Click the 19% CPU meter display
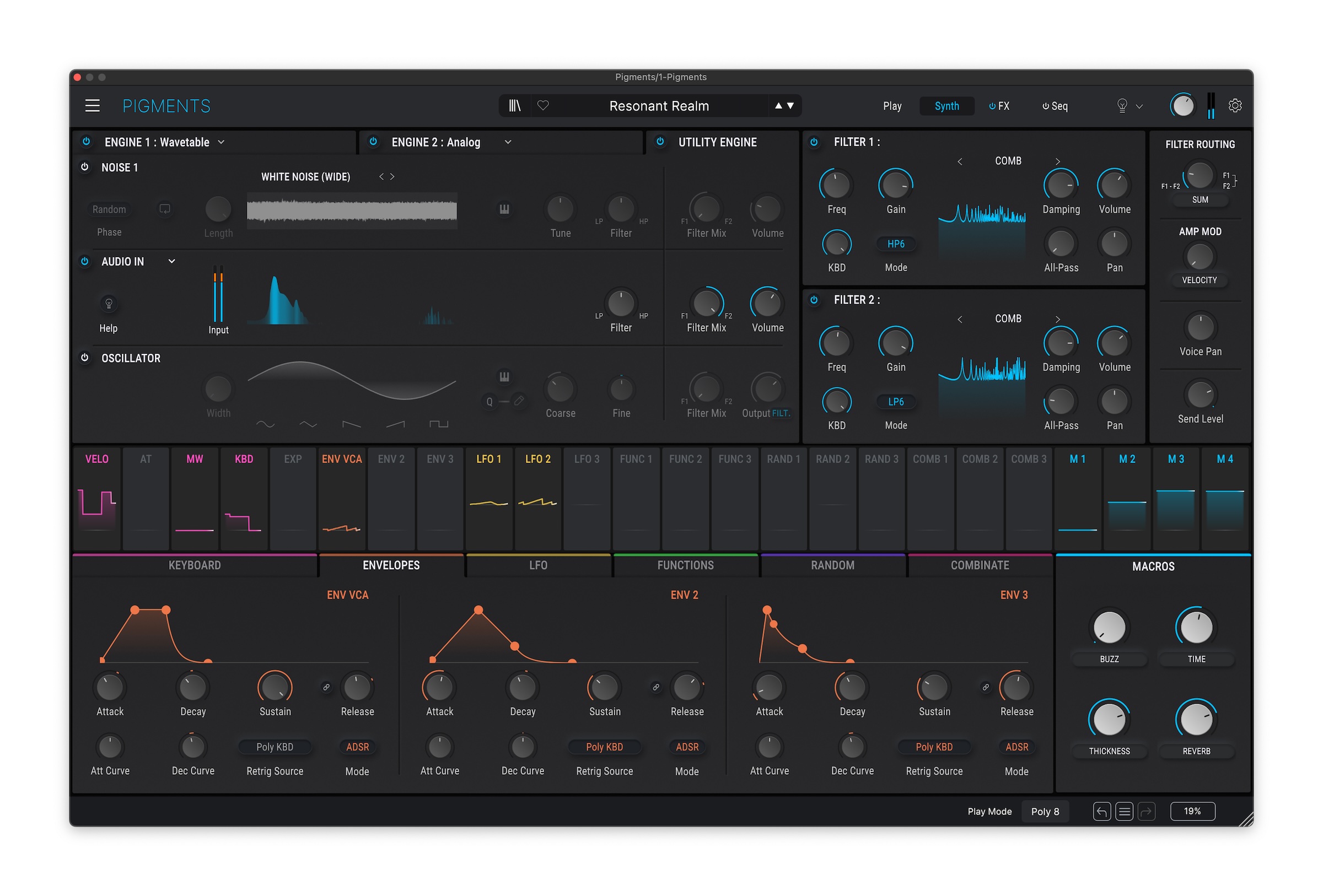The height and width of the screenshot is (896, 1323). point(1193,811)
